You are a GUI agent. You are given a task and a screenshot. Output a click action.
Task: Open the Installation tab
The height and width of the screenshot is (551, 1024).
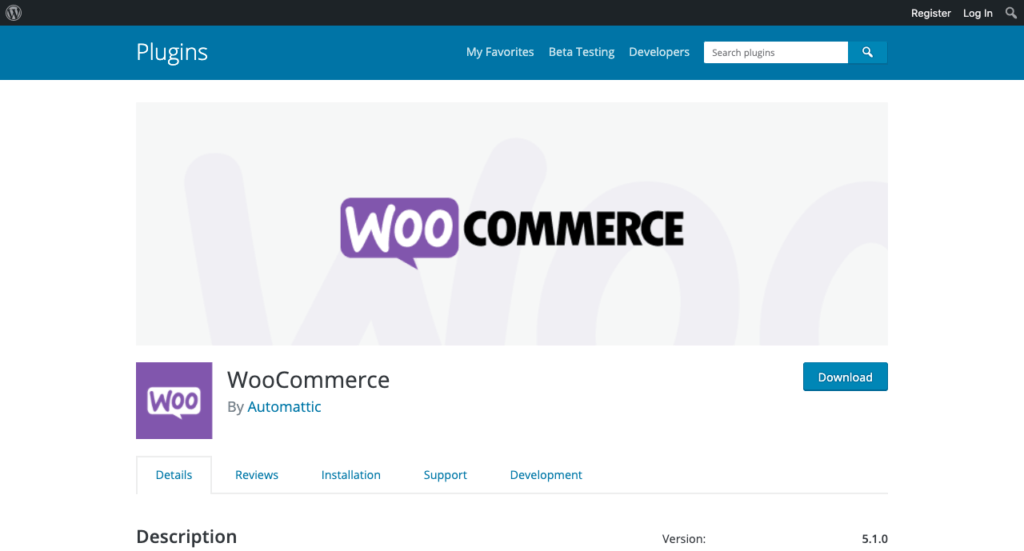351,475
